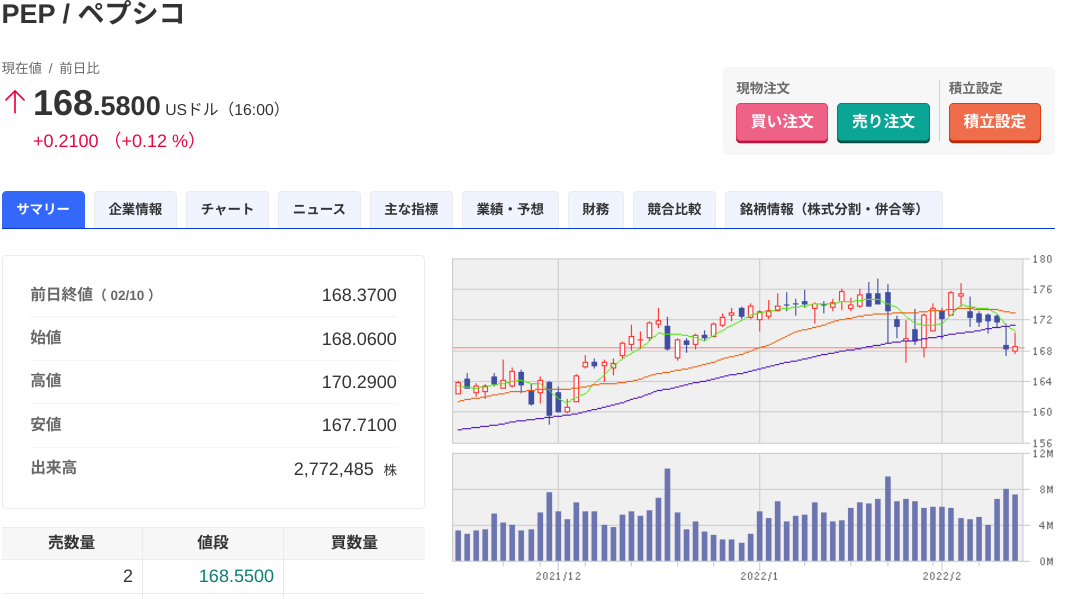The height and width of the screenshot is (599, 1065).
Task: Click the 売数量 column header
Action: point(72,543)
